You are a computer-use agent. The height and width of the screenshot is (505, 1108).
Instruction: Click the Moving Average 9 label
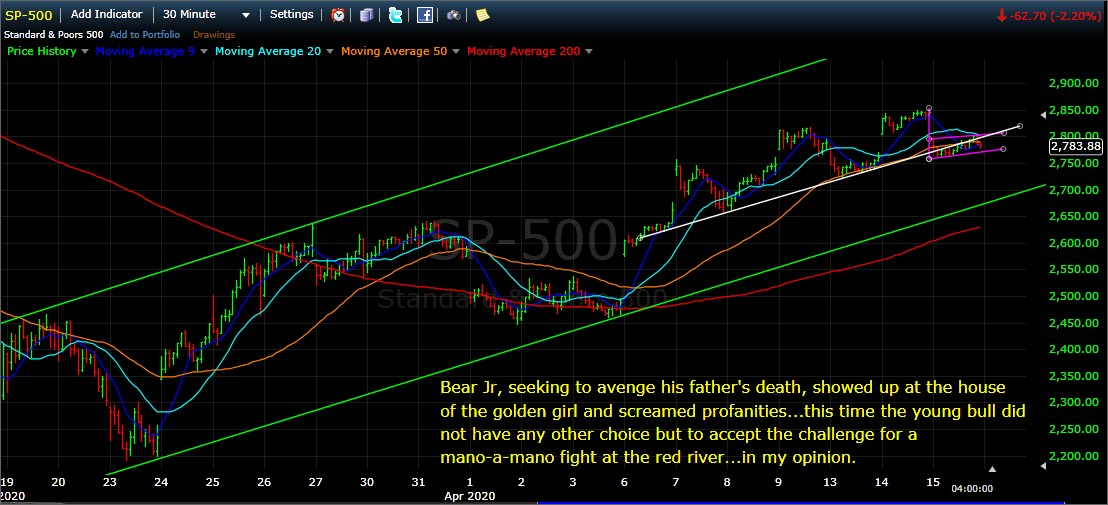tap(145, 51)
